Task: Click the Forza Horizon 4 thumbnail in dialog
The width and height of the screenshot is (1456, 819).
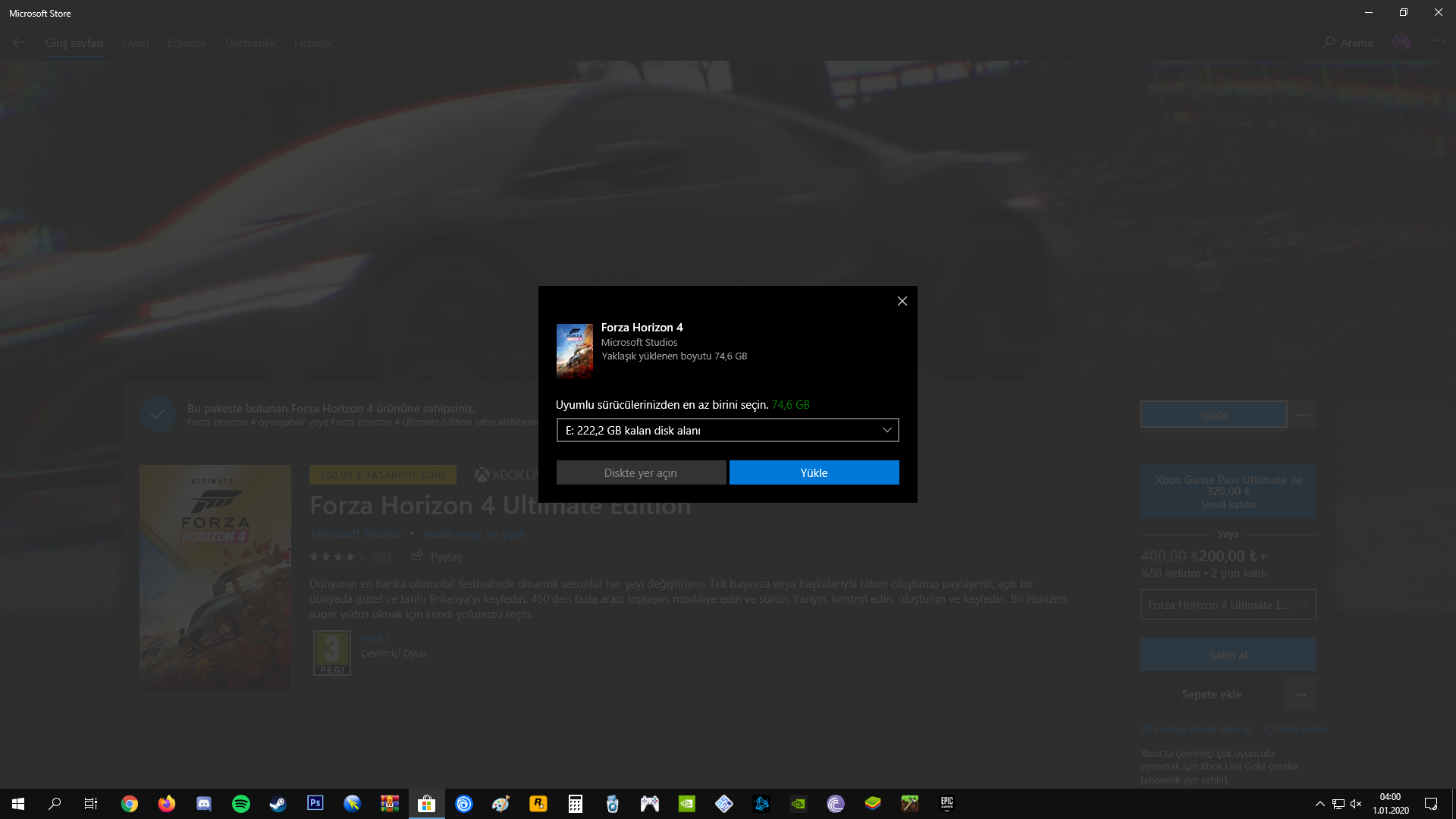Action: pos(574,350)
